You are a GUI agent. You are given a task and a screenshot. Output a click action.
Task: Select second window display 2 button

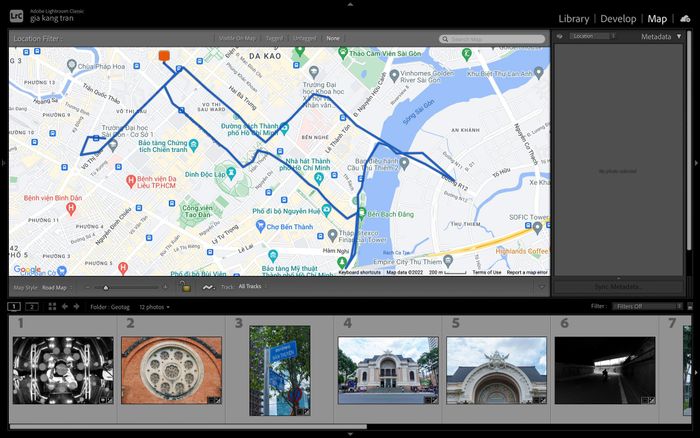tap(32, 306)
